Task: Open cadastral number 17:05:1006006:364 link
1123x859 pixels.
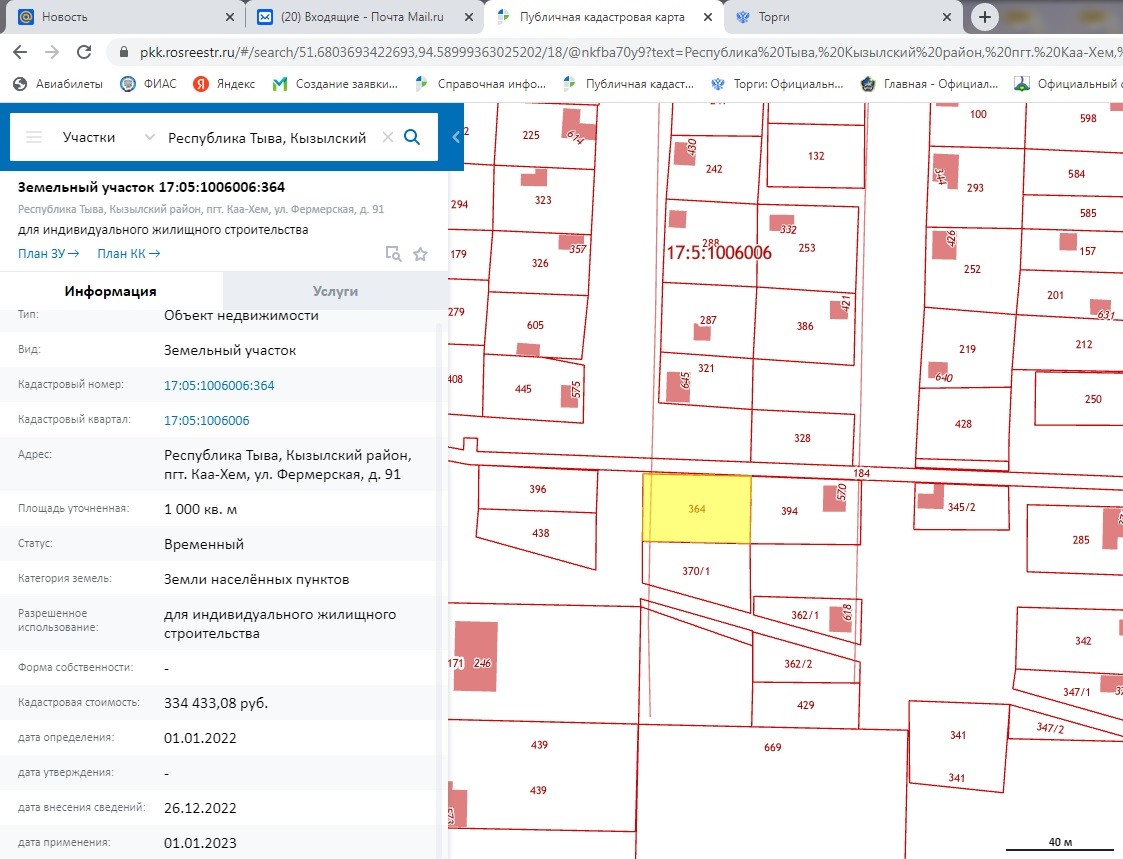Action: (x=219, y=385)
